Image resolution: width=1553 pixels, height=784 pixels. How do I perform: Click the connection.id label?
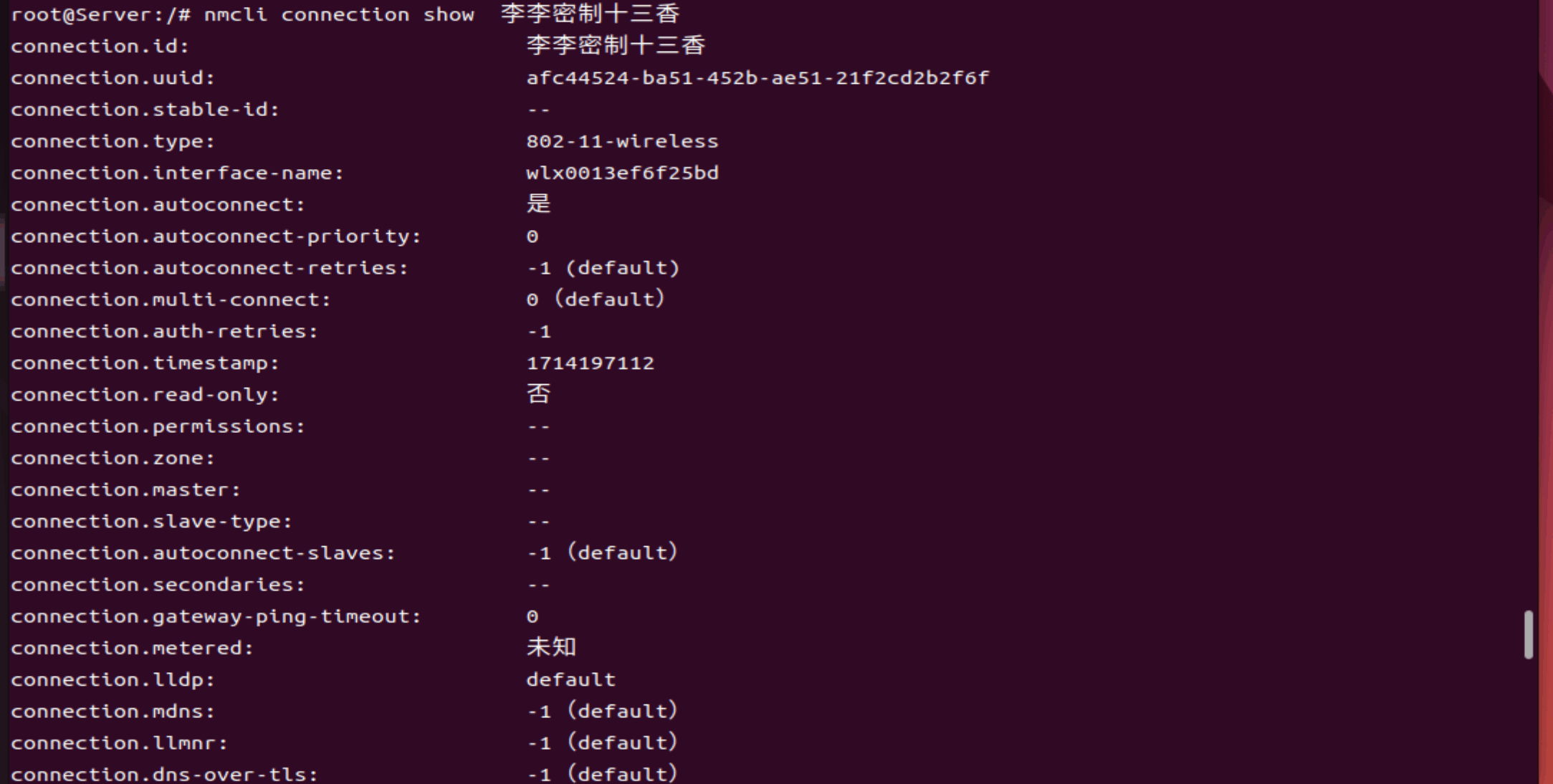(x=100, y=47)
